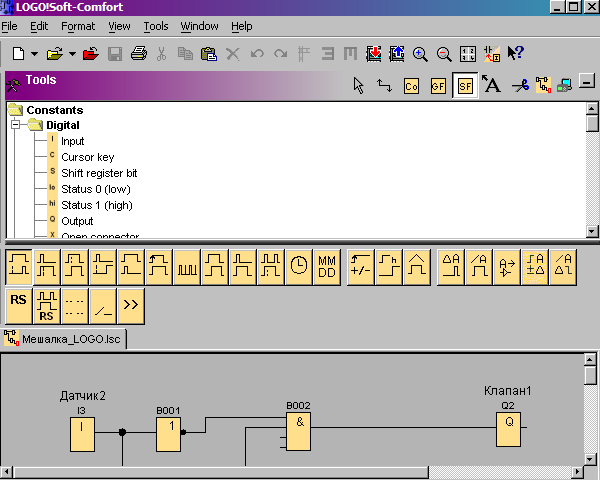Click the Page layout icon
Image resolution: width=600 pixels, height=480 pixels.
point(468,54)
